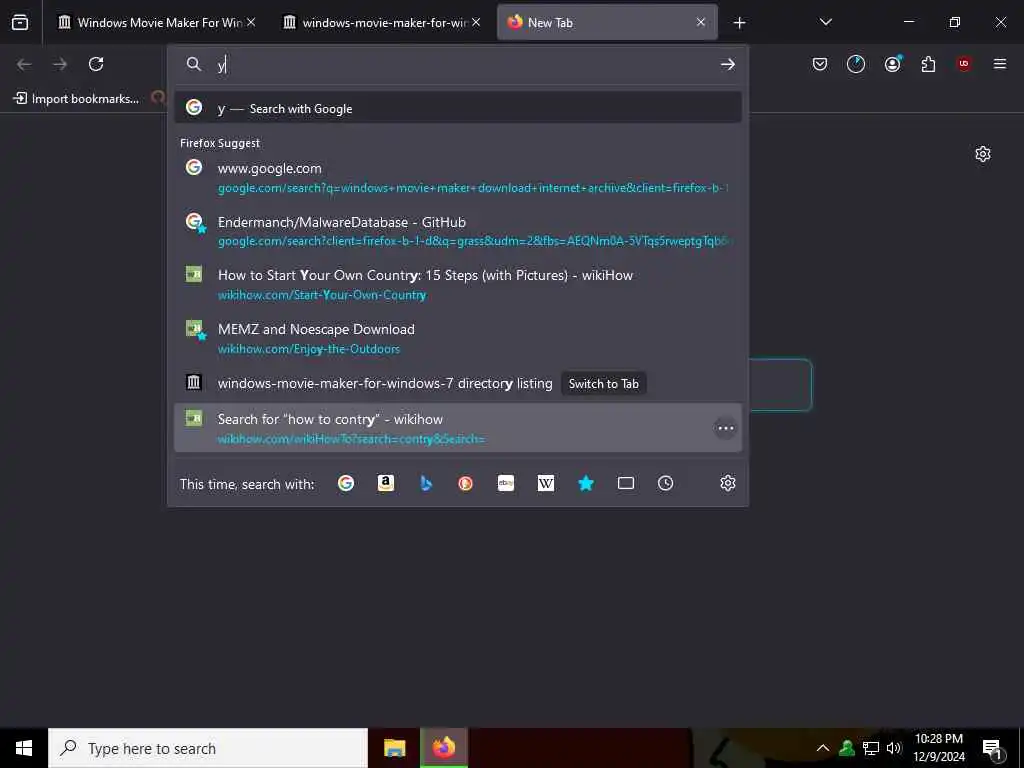Search this time with Wikipedia icon
Screen dimensions: 1024x768
coord(546,483)
